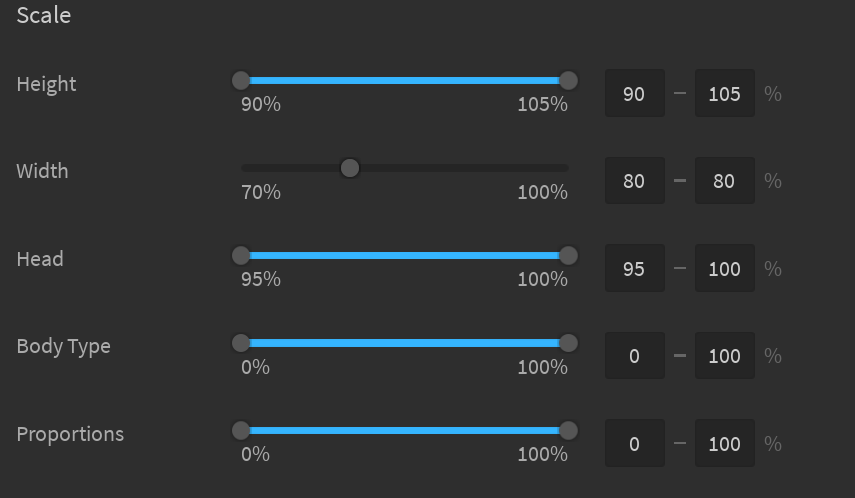Click the Proportions slider minimum handle

coord(241,431)
